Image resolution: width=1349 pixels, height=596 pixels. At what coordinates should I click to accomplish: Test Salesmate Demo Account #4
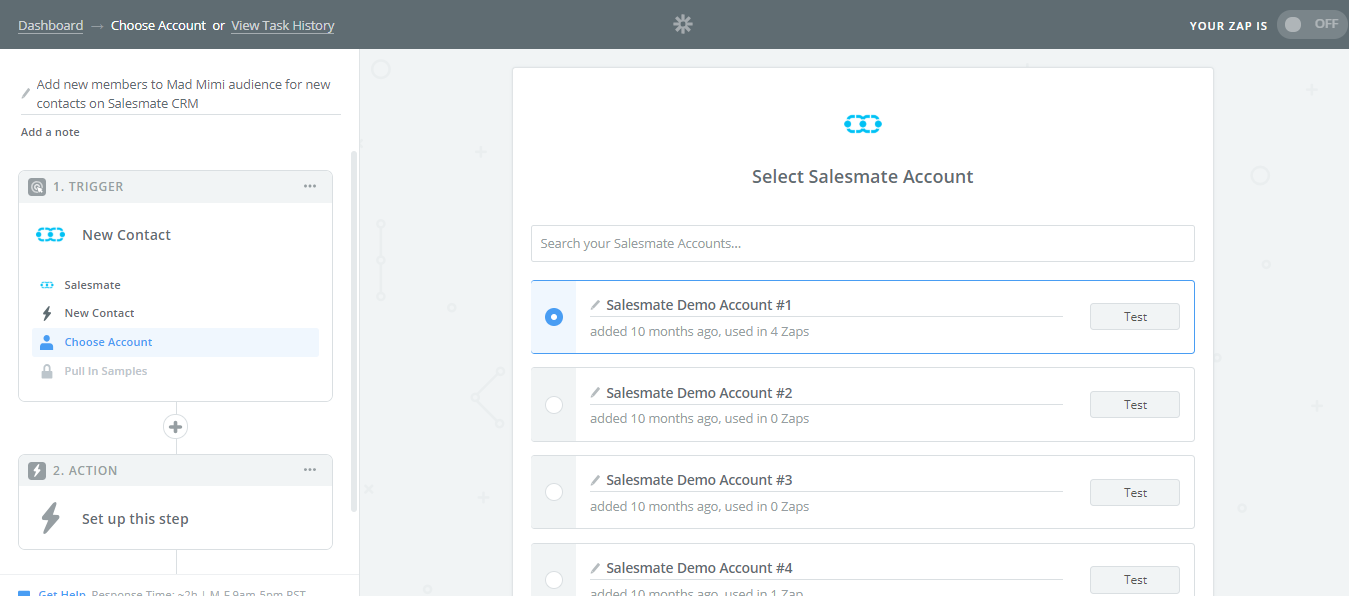(1135, 580)
